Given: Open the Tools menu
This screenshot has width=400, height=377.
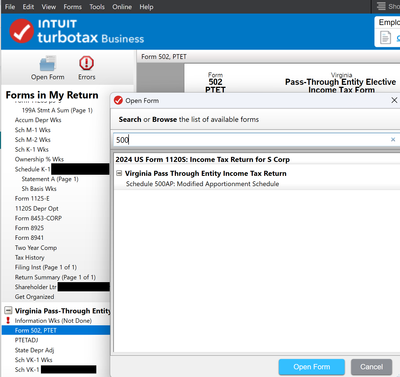Looking at the screenshot, I should (x=97, y=7).
